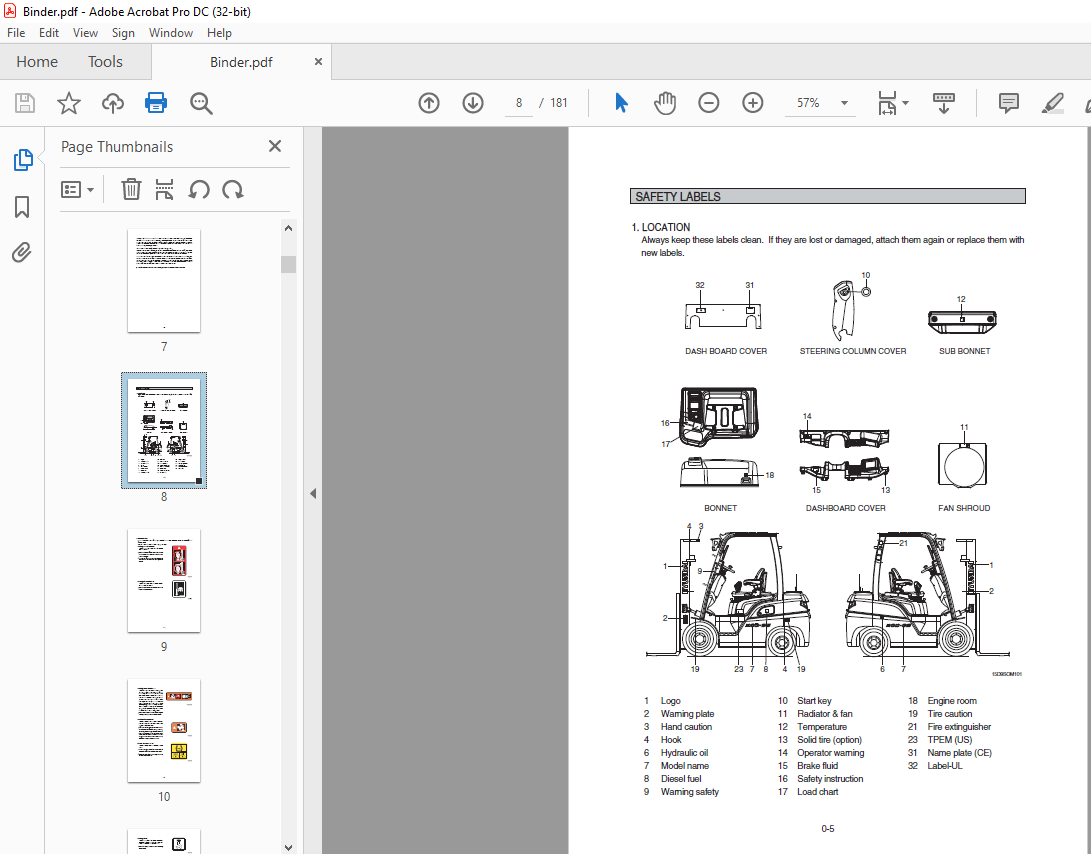Viewport: 1091px width, 854px height.
Task: Select page 8 thumbnail
Action: click(164, 430)
